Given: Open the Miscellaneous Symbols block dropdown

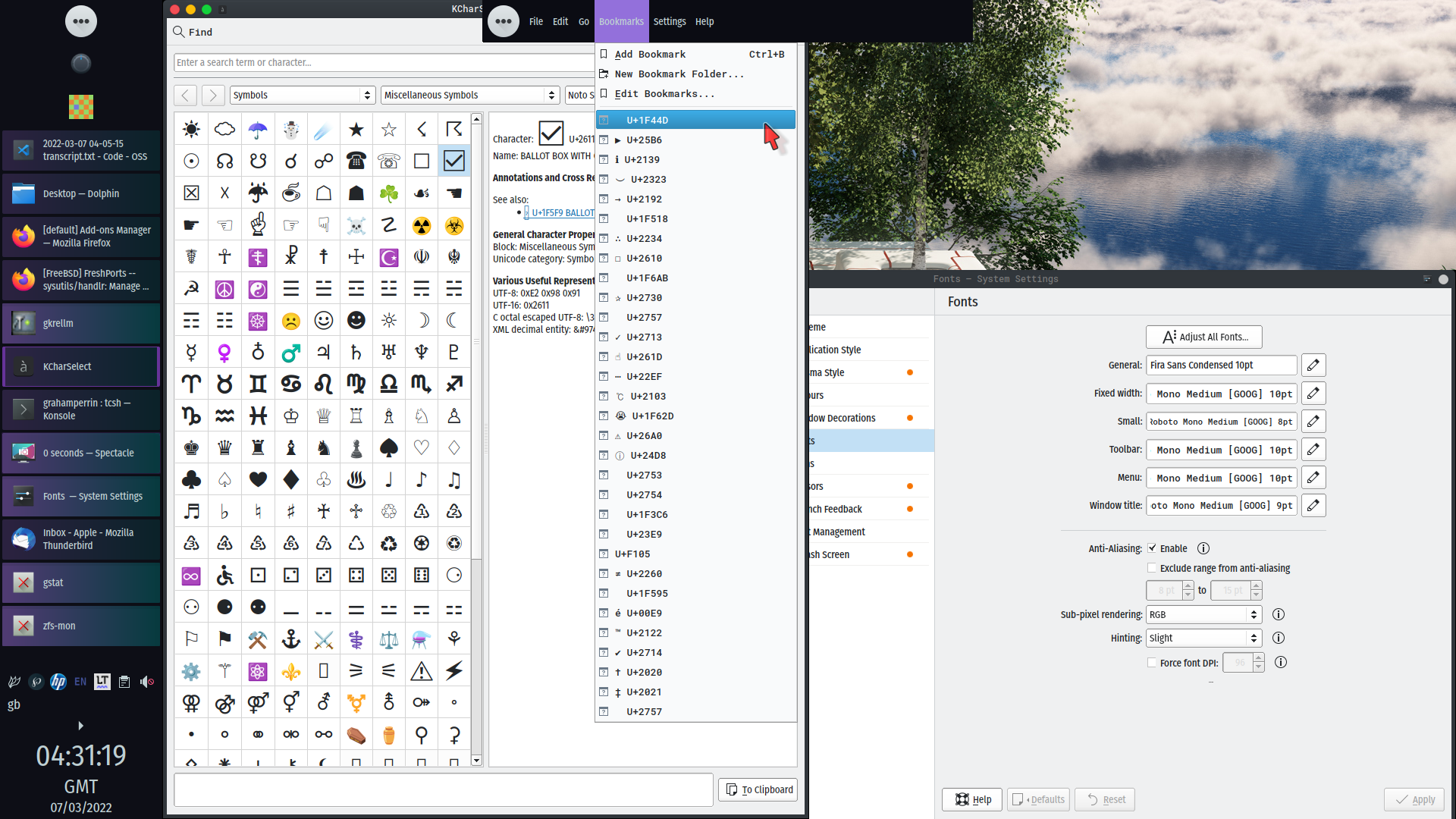Looking at the screenshot, I should pos(469,95).
